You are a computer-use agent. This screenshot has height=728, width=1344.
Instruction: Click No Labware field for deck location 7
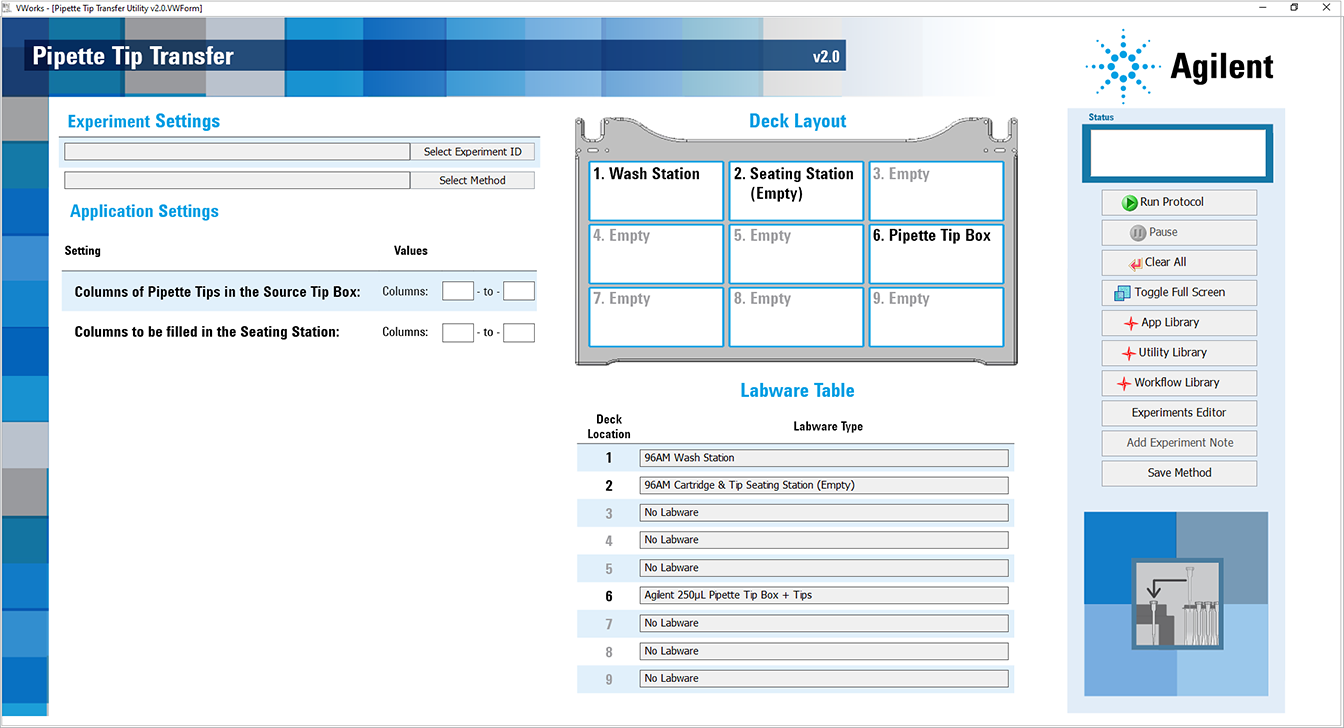click(x=824, y=623)
